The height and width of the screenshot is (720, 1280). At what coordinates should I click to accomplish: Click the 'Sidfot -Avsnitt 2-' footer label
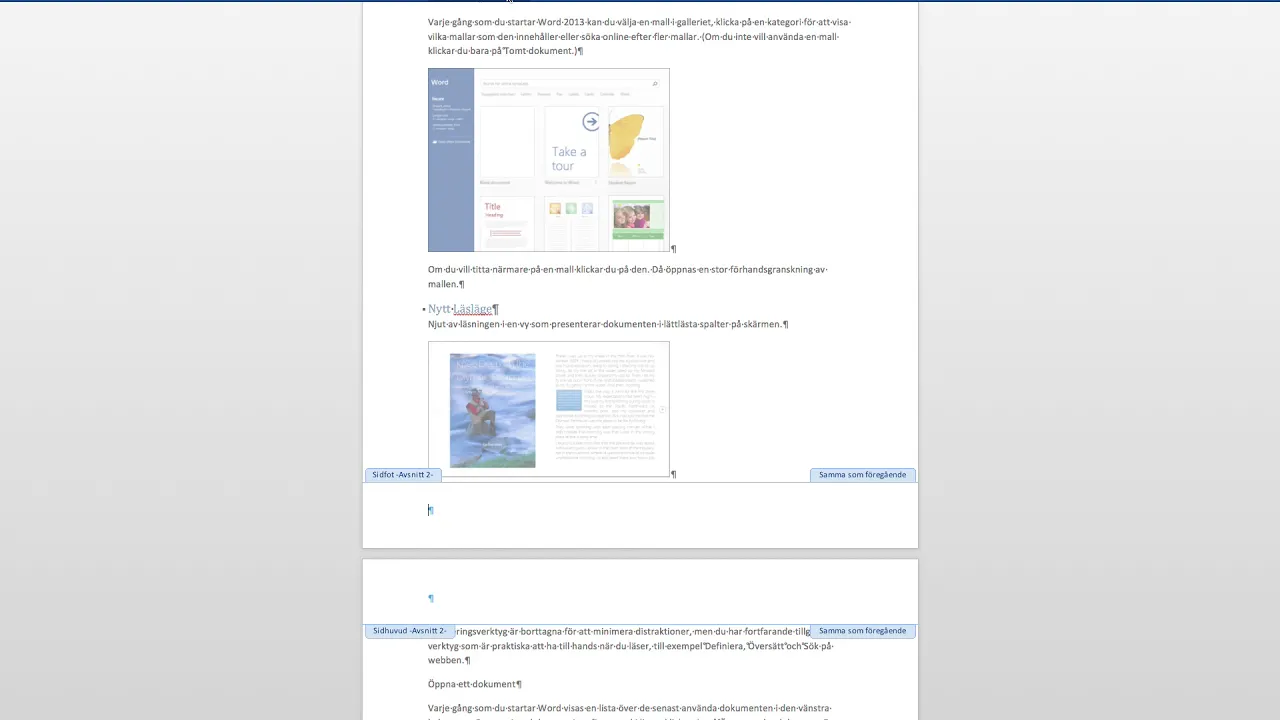coord(403,475)
